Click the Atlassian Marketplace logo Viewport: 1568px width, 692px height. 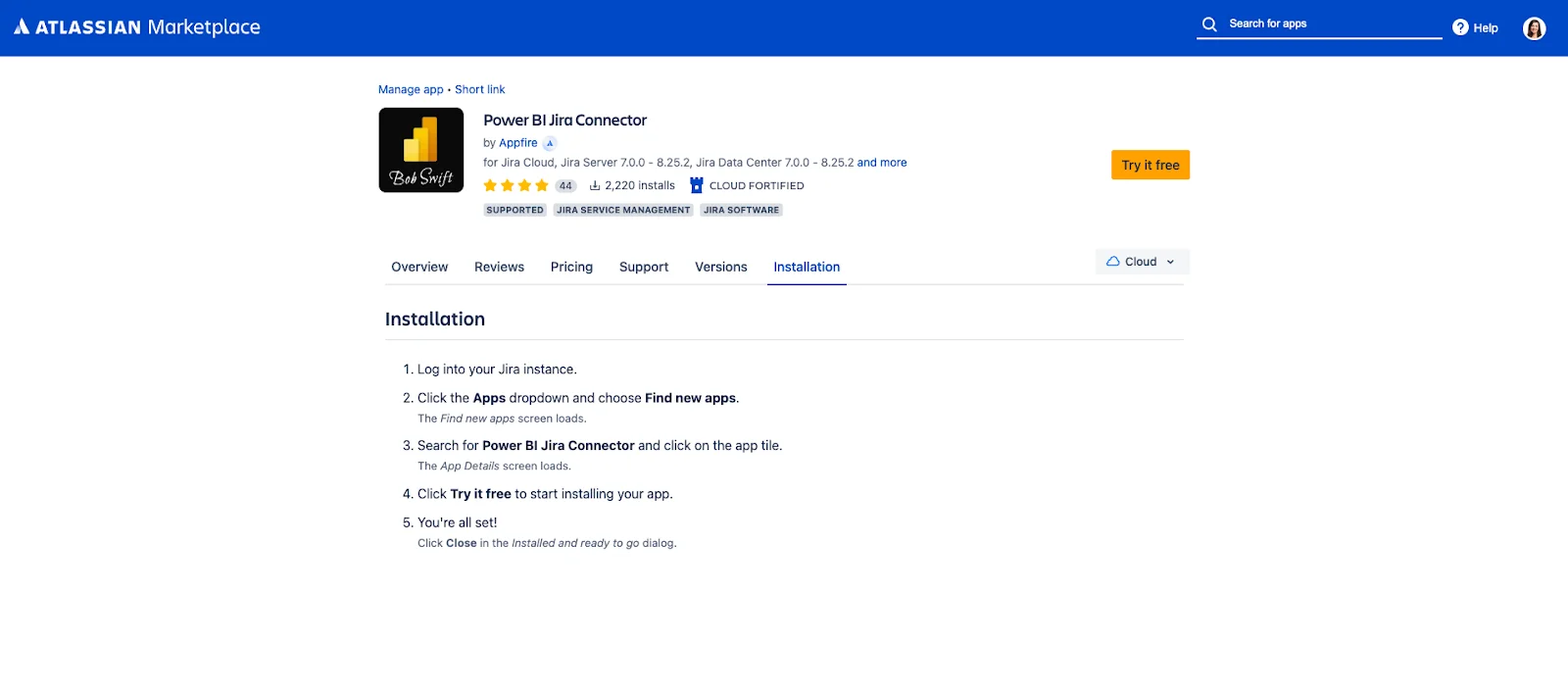click(x=137, y=27)
